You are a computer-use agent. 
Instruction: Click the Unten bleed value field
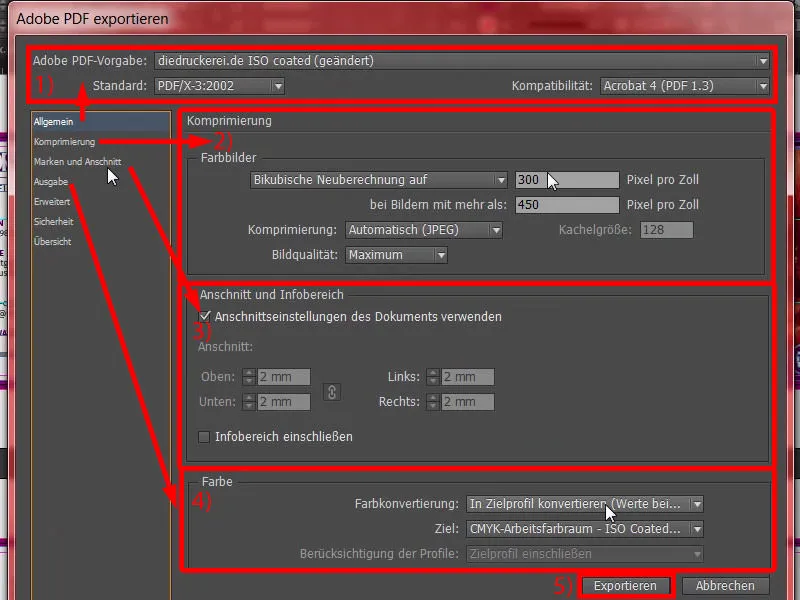tap(284, 402)
